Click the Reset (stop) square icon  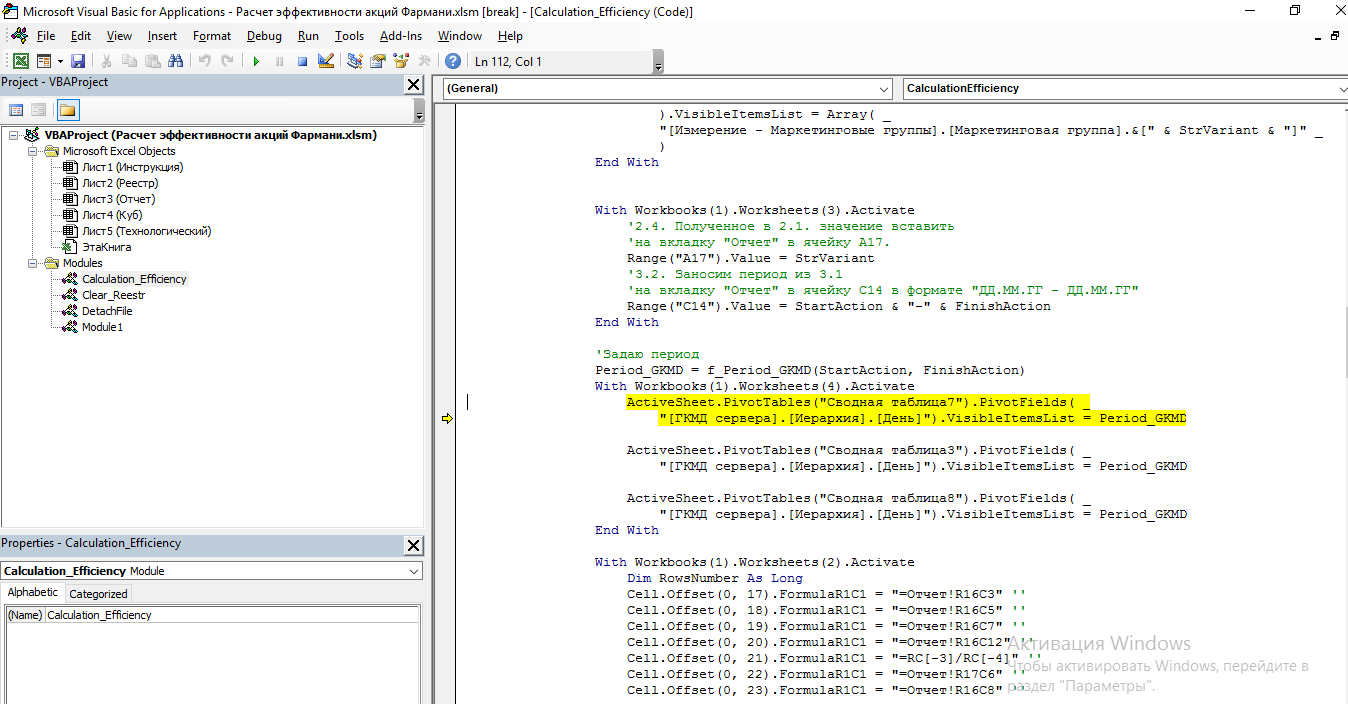(302, 61)
